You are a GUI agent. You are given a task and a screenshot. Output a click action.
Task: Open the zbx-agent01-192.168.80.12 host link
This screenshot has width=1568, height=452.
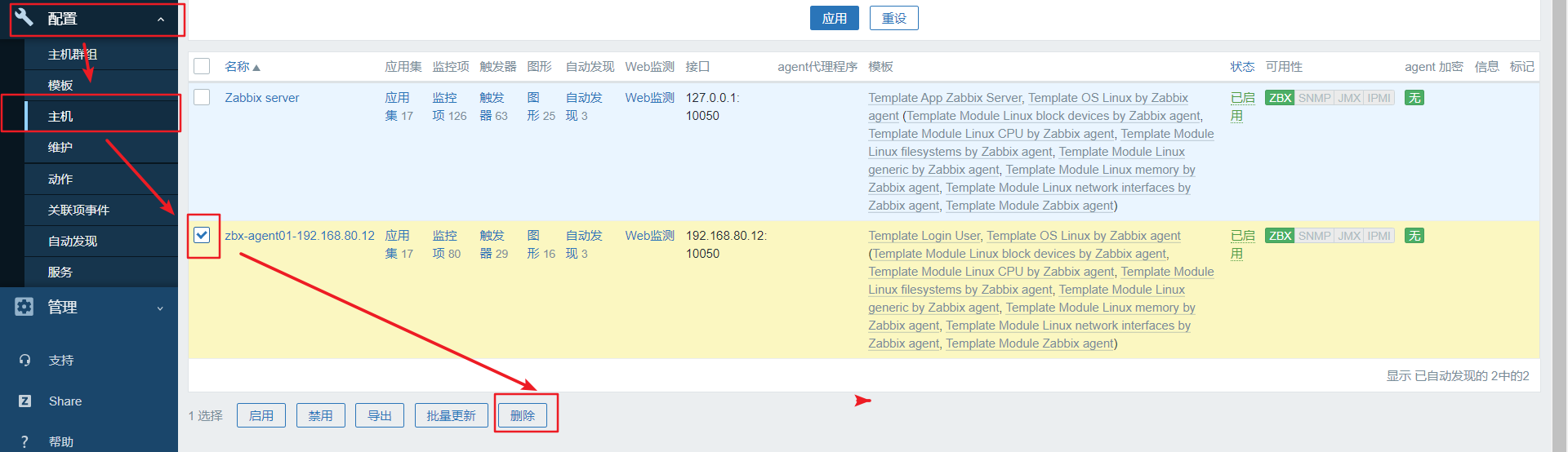(x=300, y=236)
